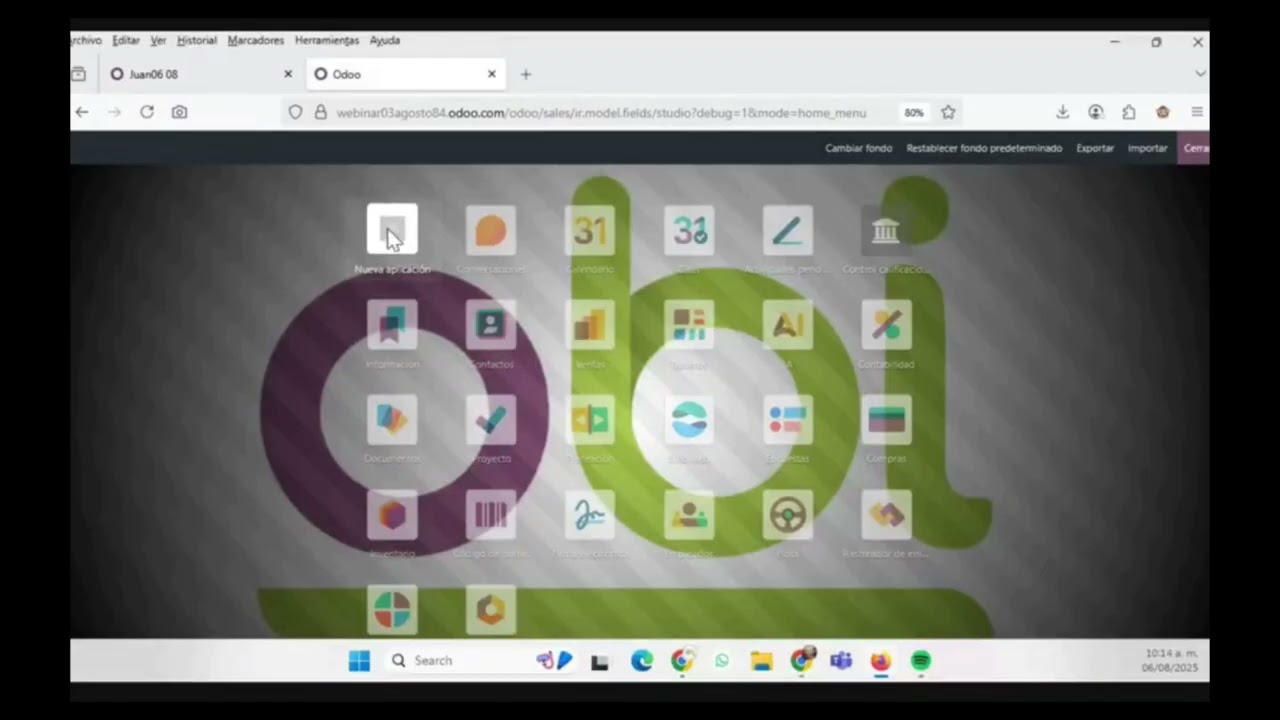This screenshot has width=1280, height=720.
Task: Open the Encuestas app icon
Action: 788,420
